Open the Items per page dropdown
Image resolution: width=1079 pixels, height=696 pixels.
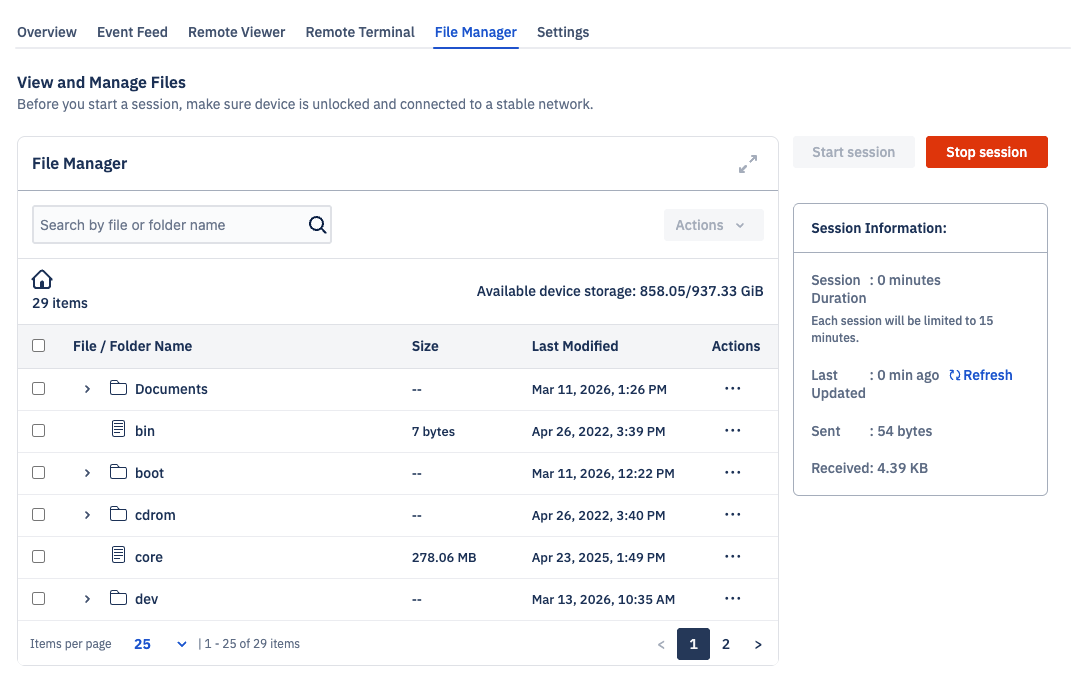(x=160, y=644)
